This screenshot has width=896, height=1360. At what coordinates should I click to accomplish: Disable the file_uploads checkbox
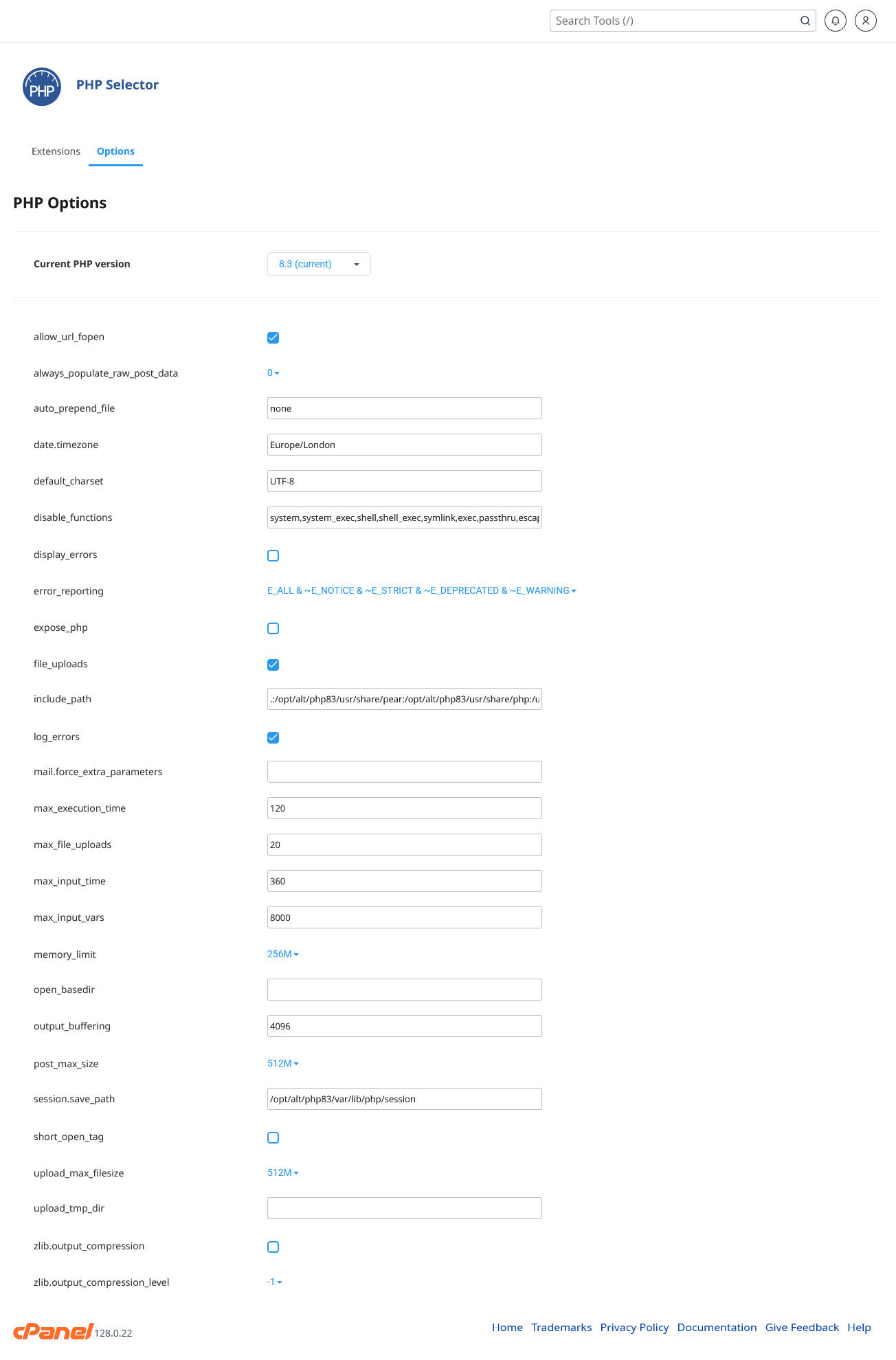pos(273,665)
